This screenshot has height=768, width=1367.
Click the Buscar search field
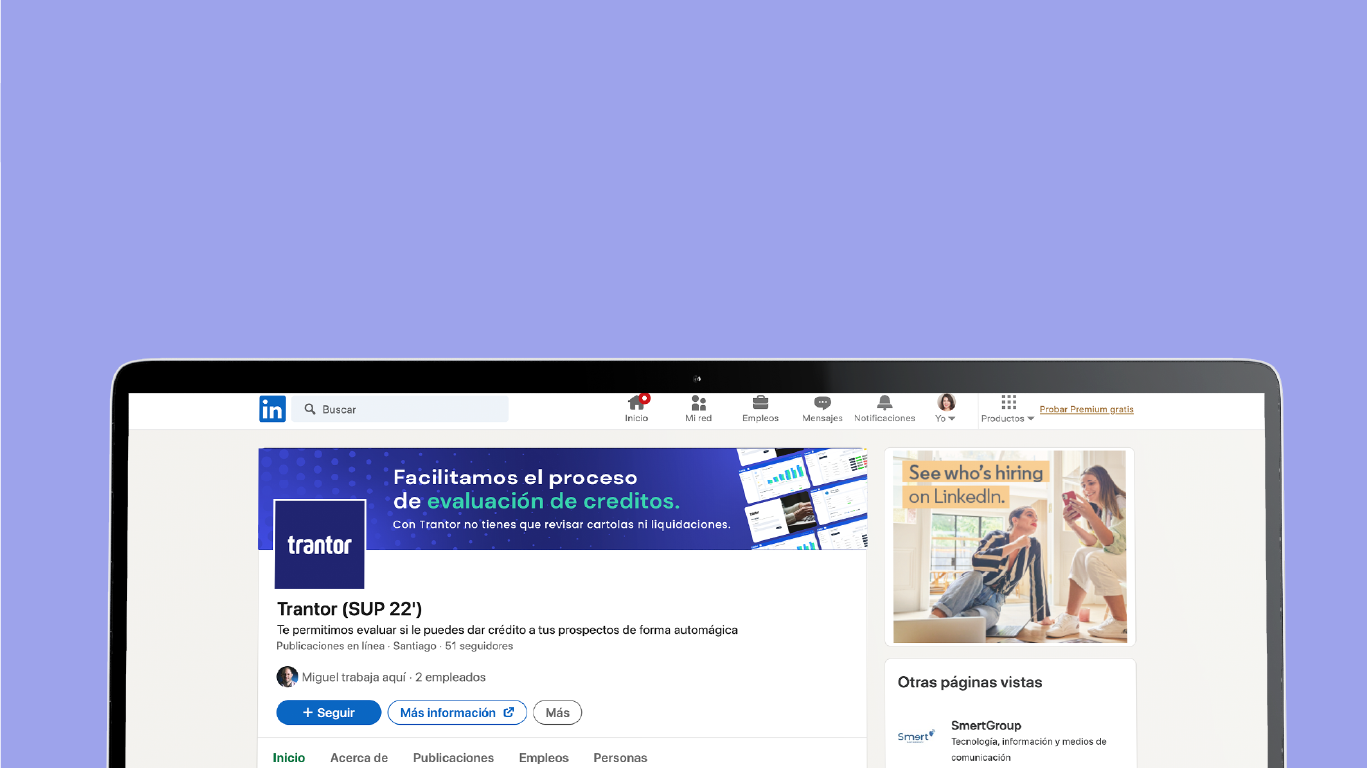pyautogui.click(x=400, y=409)
